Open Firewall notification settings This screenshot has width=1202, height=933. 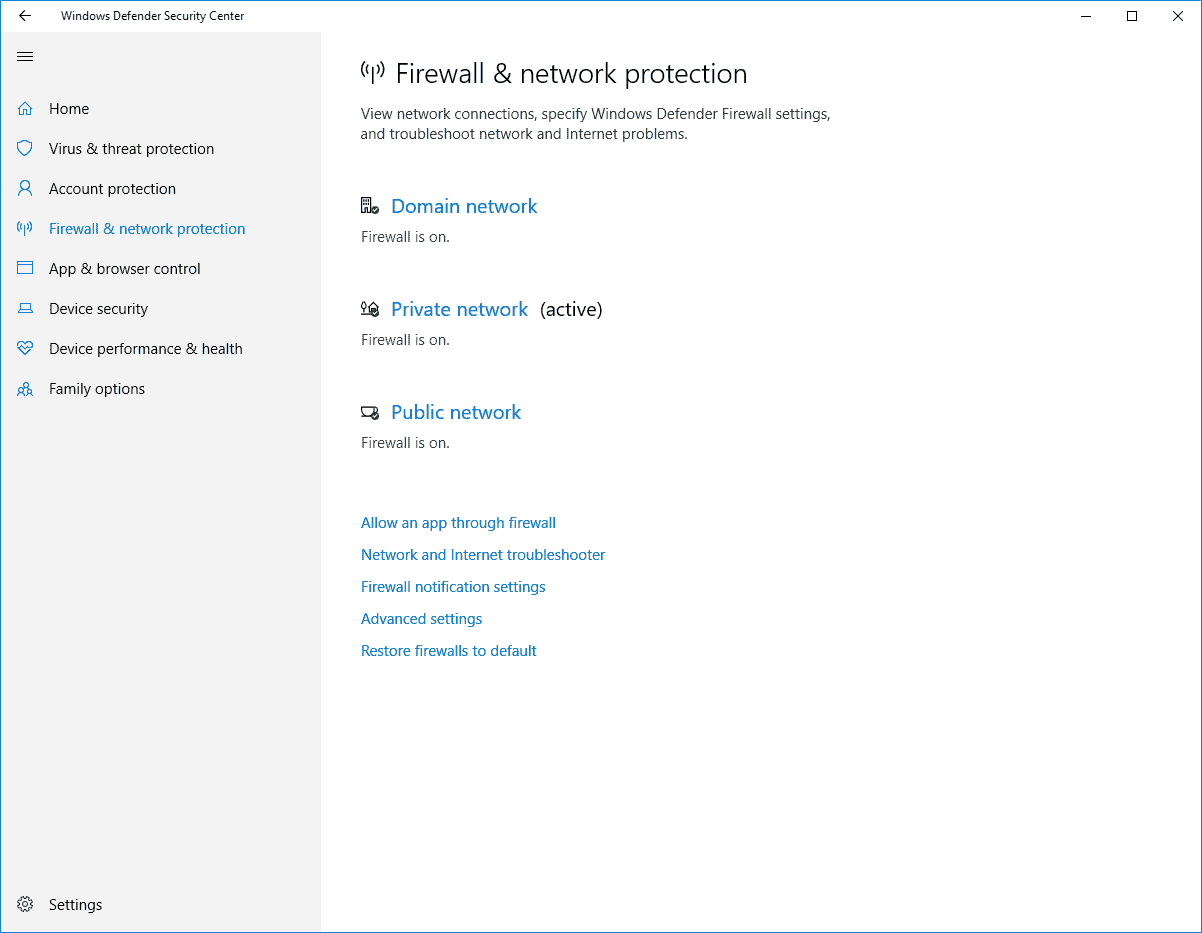coord(453,587)
